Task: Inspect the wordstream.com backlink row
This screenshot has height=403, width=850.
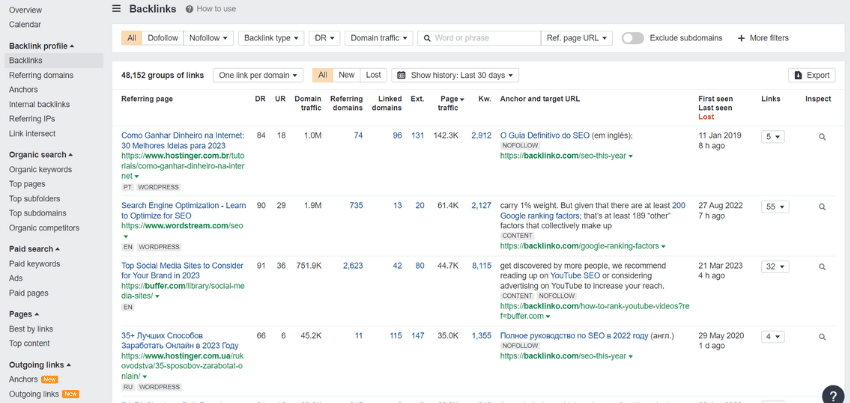Action: 822,207
